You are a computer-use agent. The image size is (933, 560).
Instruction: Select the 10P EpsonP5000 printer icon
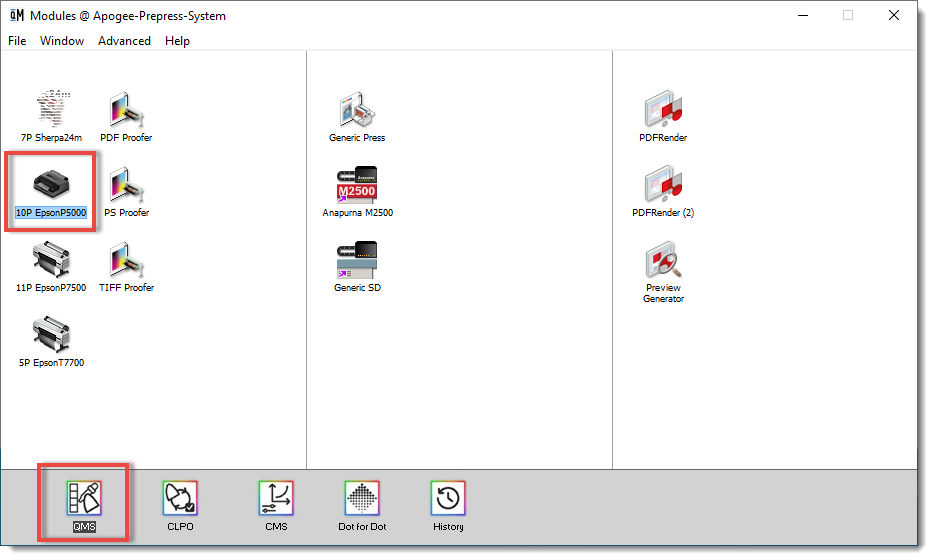[51, 185]
